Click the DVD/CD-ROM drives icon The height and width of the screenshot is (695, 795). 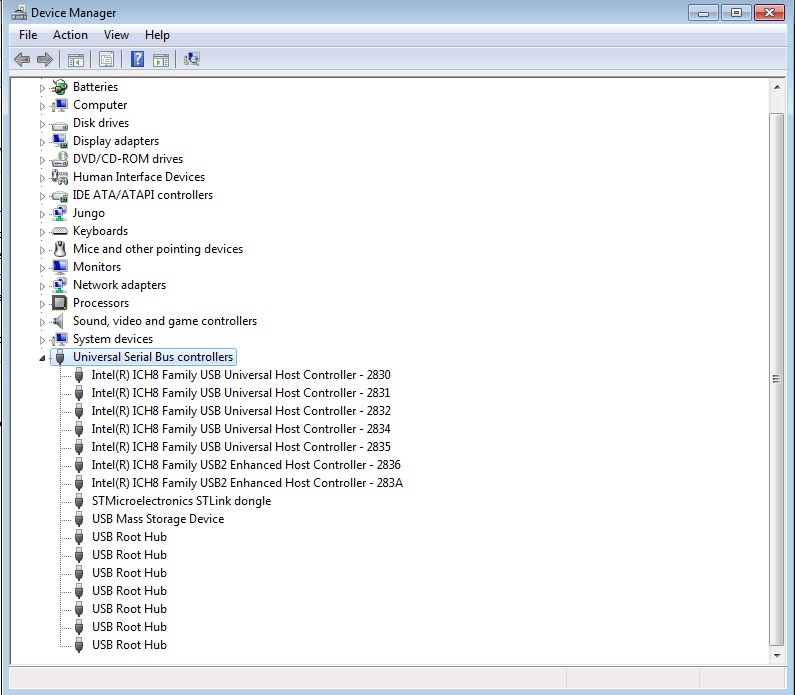tap(59, 159)
